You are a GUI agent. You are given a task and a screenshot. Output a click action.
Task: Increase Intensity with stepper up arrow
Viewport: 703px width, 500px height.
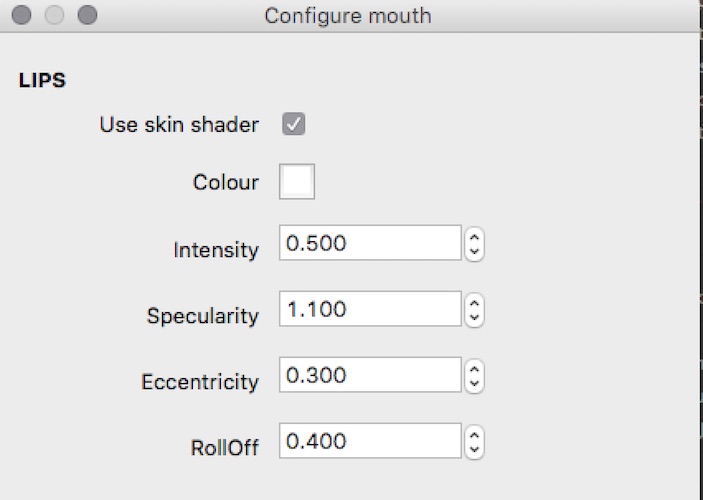click(475, 237)
